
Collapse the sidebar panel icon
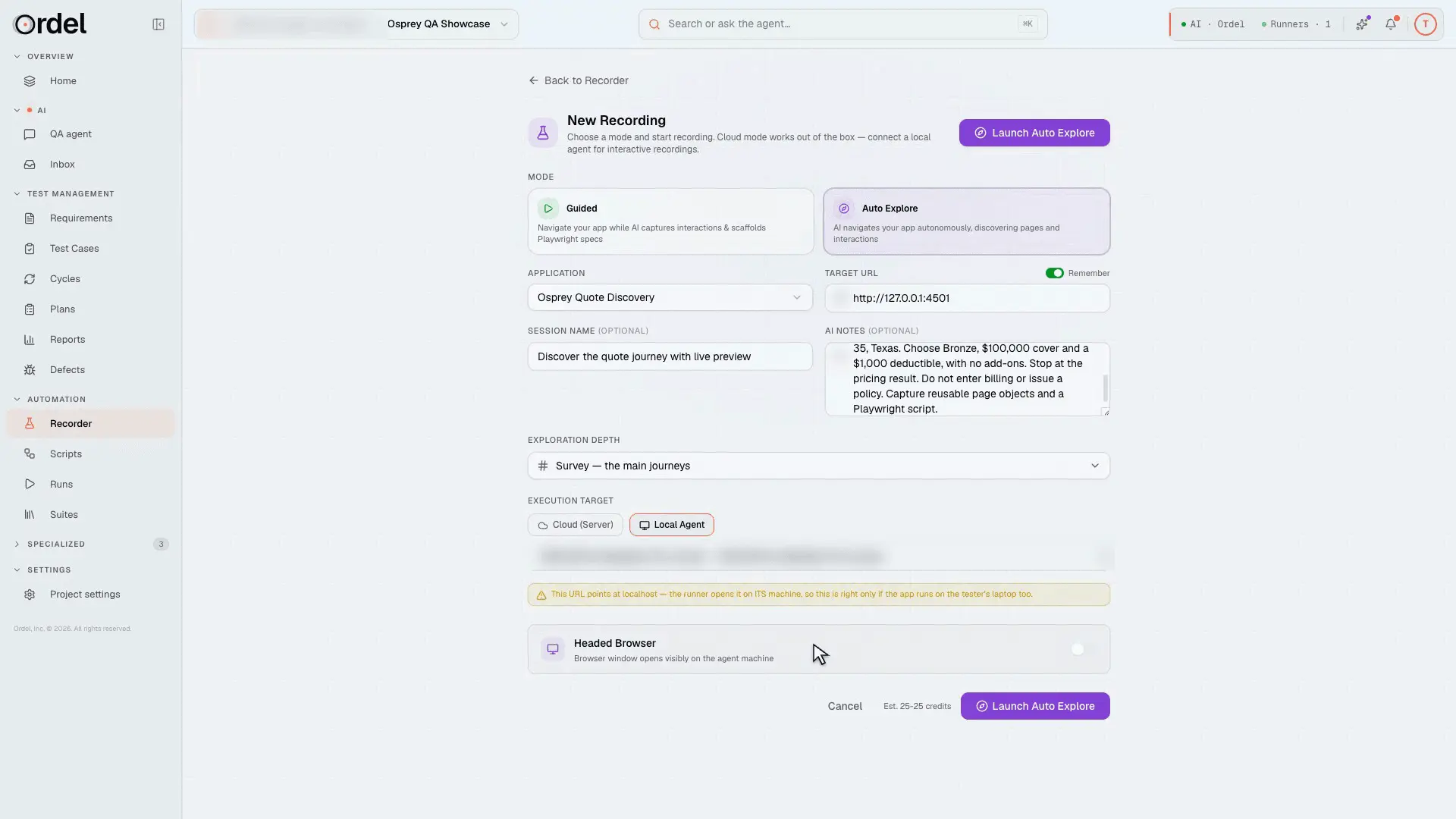point(158,24)
